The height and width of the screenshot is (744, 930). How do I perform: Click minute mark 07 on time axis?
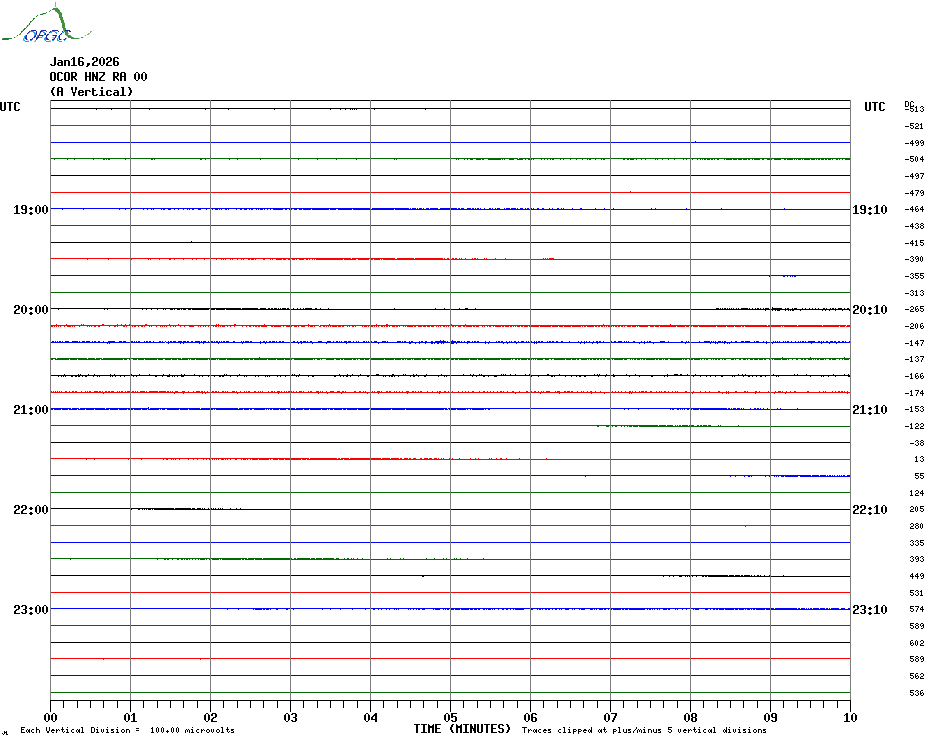pos(611,717)
